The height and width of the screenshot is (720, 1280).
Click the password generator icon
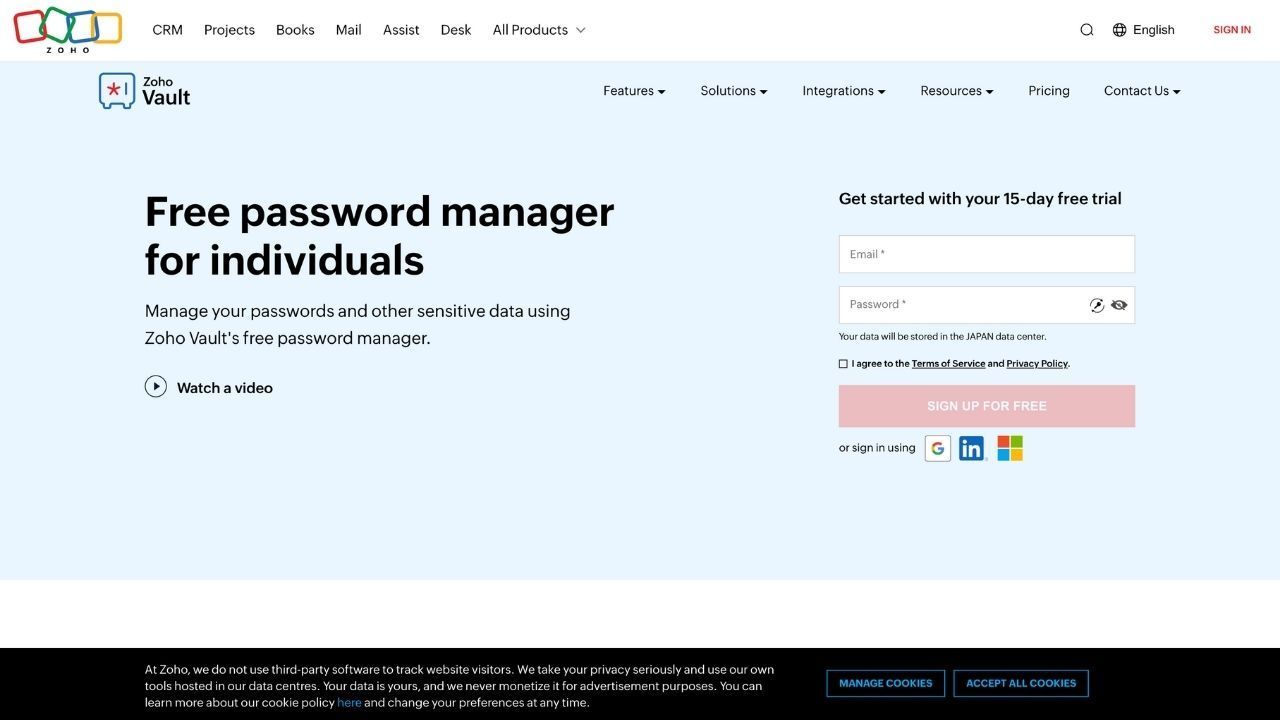pos(1097,305)
